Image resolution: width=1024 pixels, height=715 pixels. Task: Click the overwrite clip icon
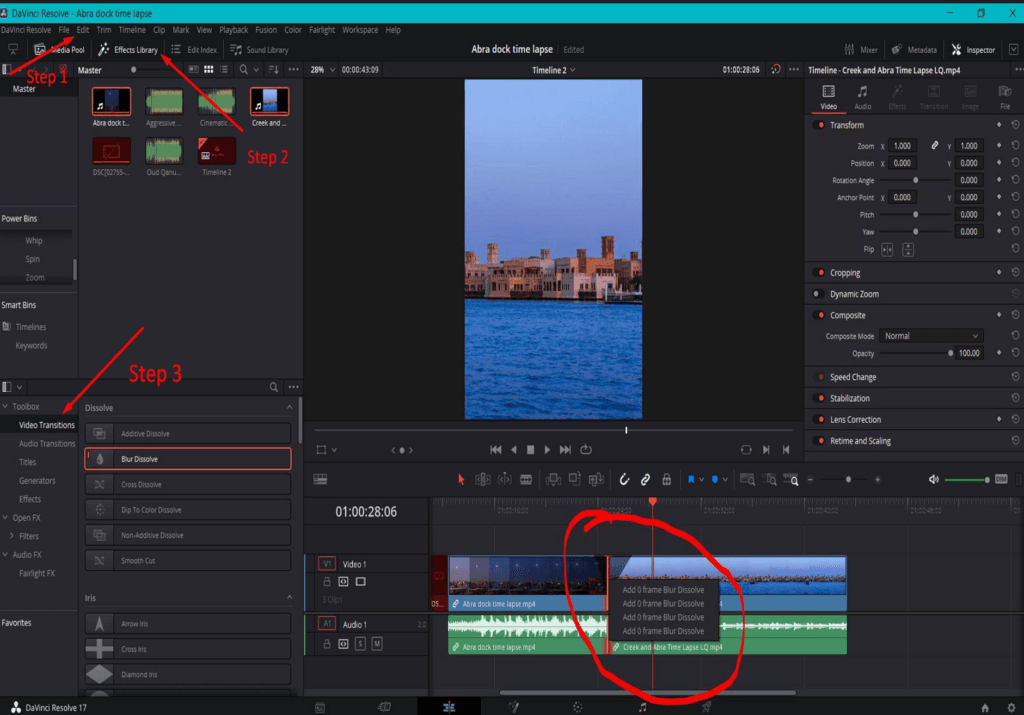[x=575, y=480]
